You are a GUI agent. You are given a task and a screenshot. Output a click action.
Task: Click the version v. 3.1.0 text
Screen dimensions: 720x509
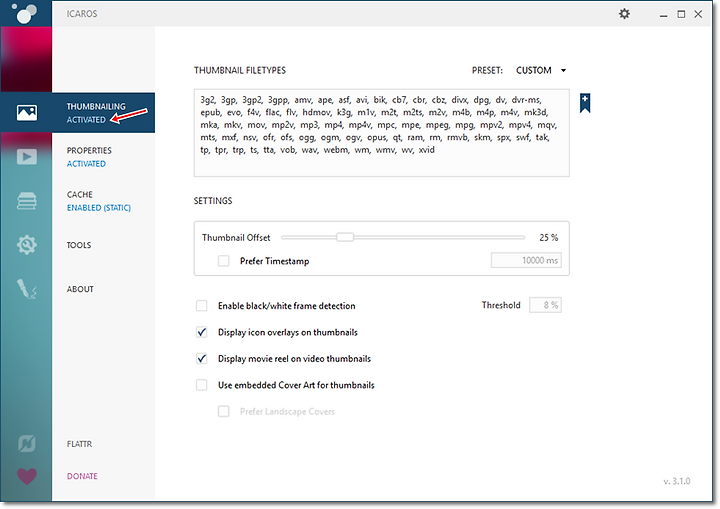677,481
